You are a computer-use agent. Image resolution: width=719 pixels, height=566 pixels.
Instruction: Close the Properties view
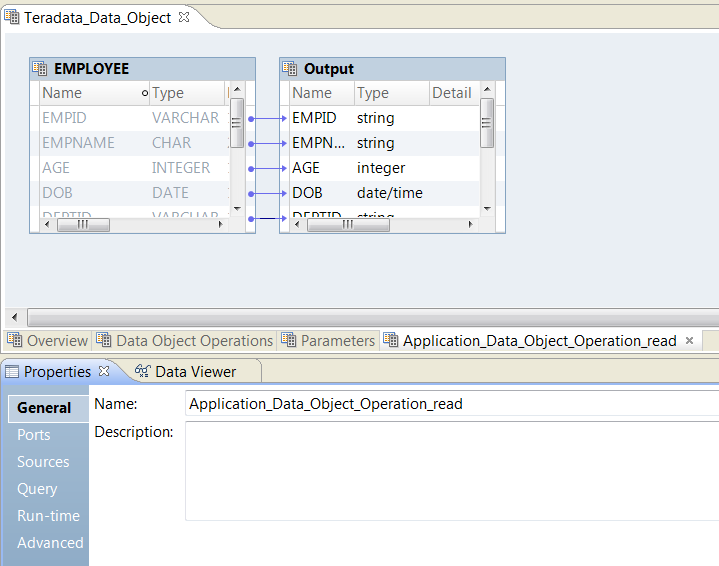click(104, 371)
